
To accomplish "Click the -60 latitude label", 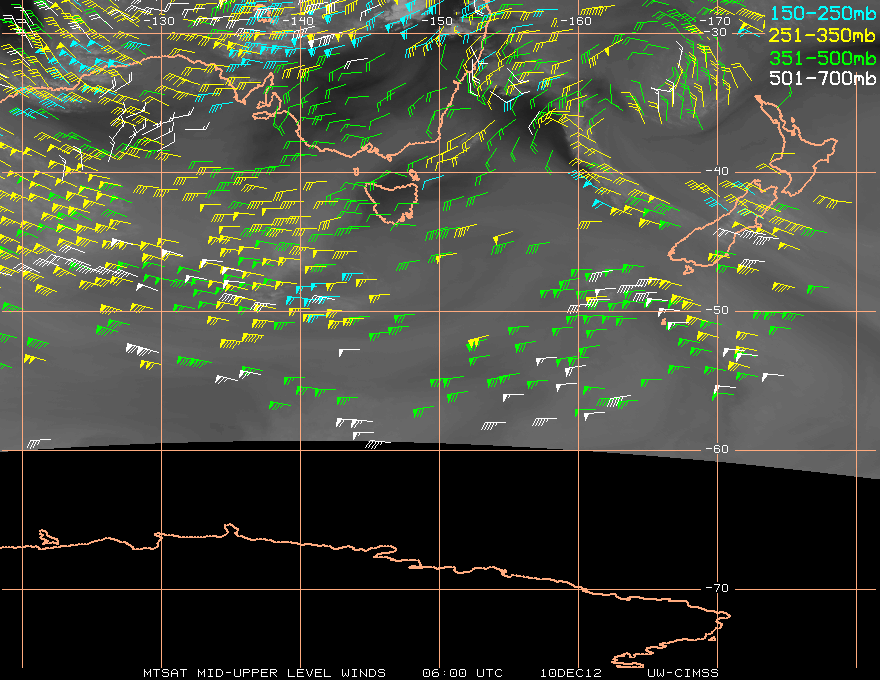I will click(x=717, y=449).
